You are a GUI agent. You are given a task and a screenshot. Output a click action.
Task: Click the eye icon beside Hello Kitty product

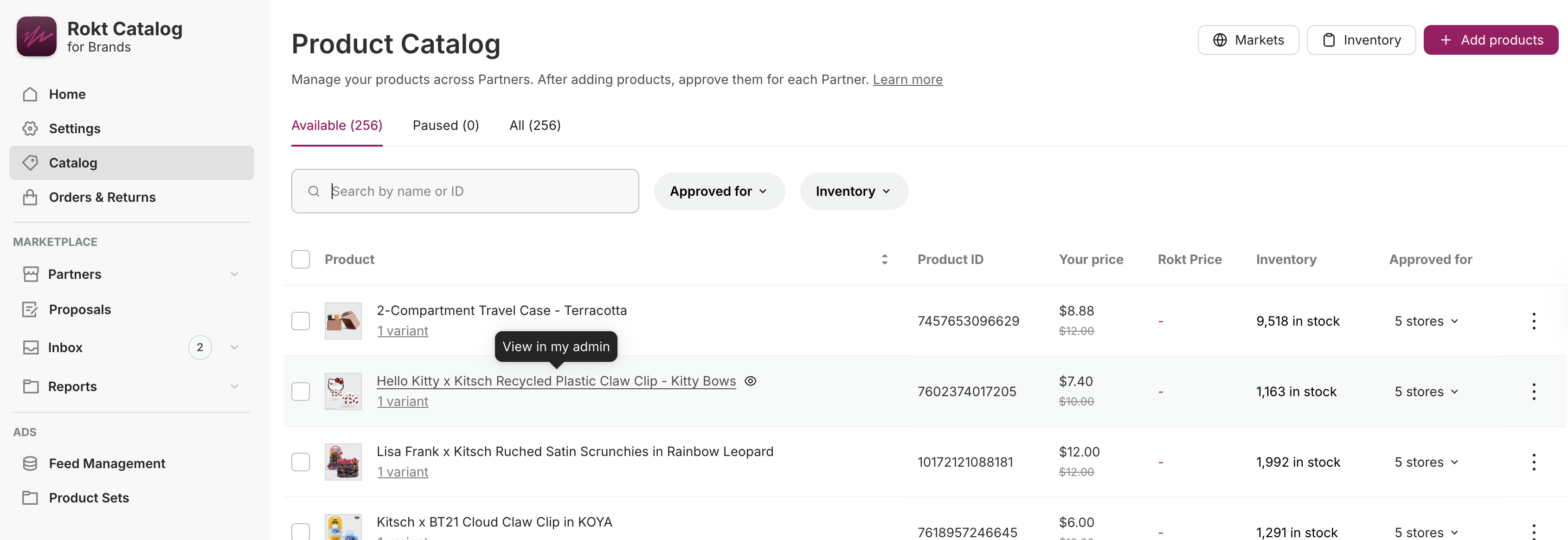751,381
